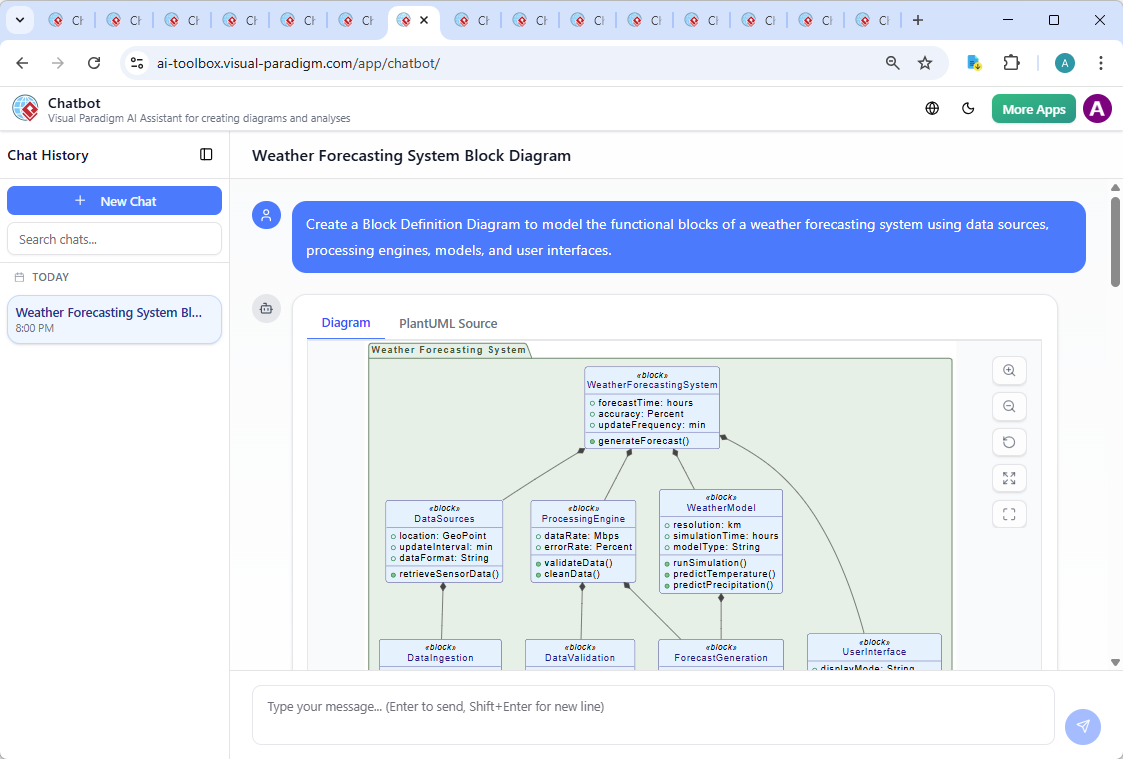Viewport: 1123px width, 759px height.
Task: Zoom out of the block diagram
Action: tap(1009, 406)
